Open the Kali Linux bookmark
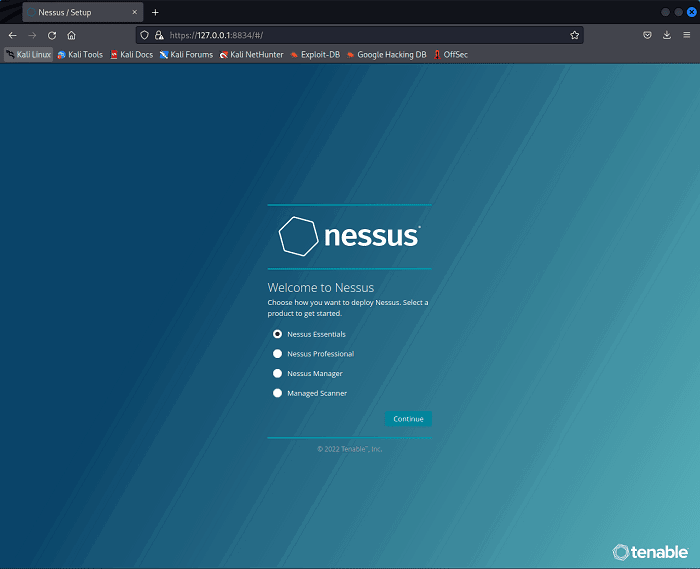 [29, 54]
